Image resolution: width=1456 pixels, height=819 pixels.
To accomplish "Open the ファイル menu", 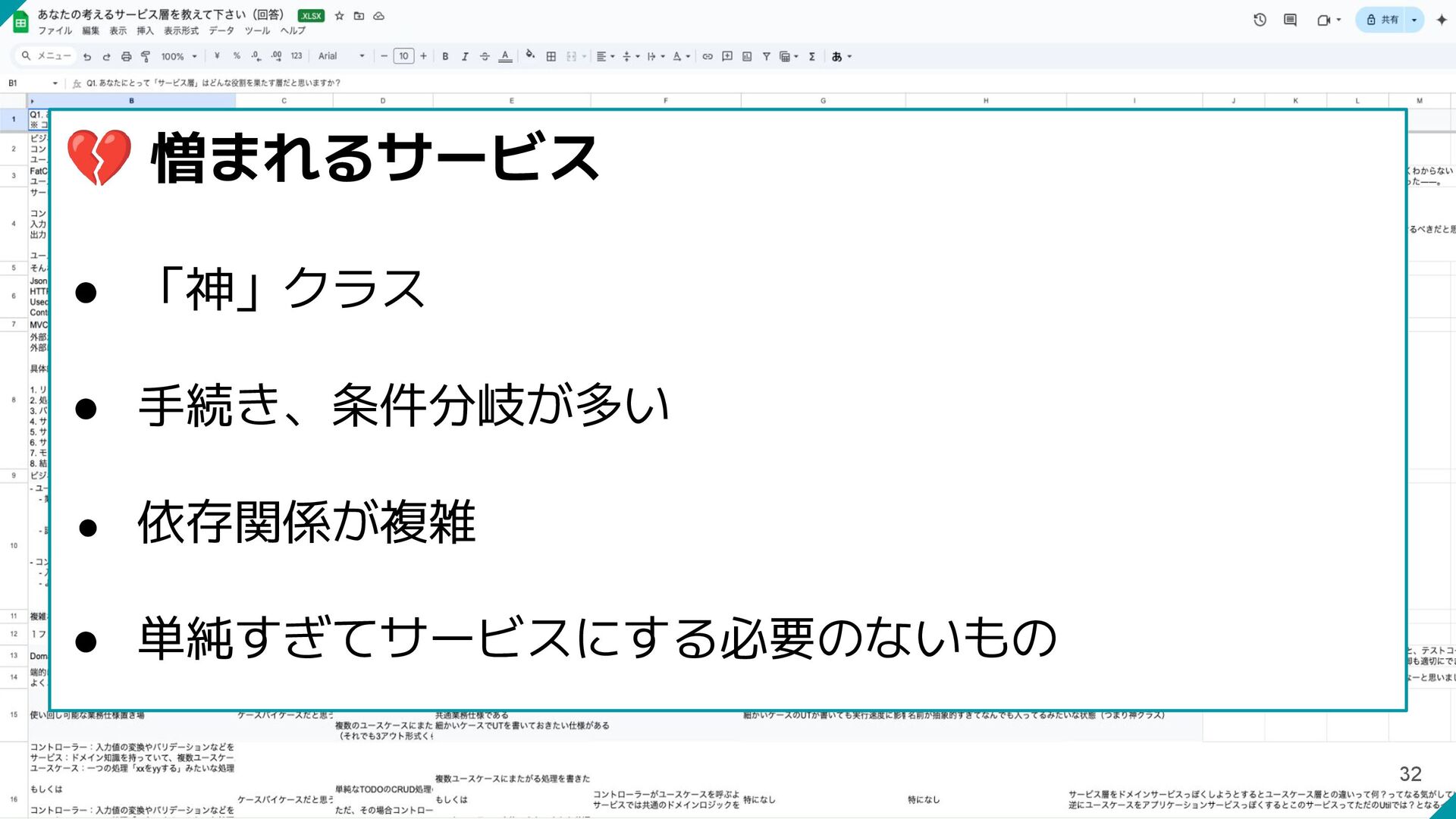I will pos(55,31).
